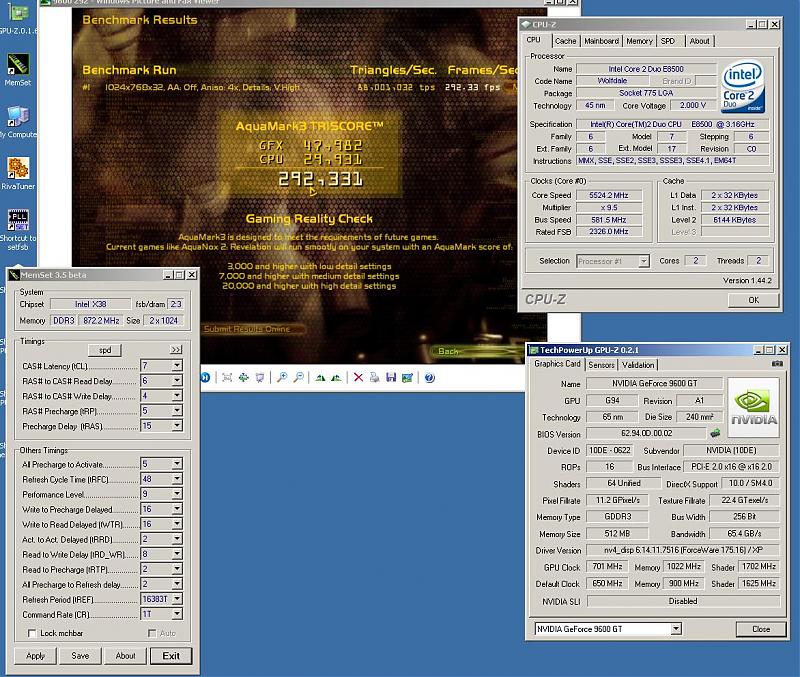
Task: Open All Precharge to Activate dropdown
Action: click(x=177, y=464)
